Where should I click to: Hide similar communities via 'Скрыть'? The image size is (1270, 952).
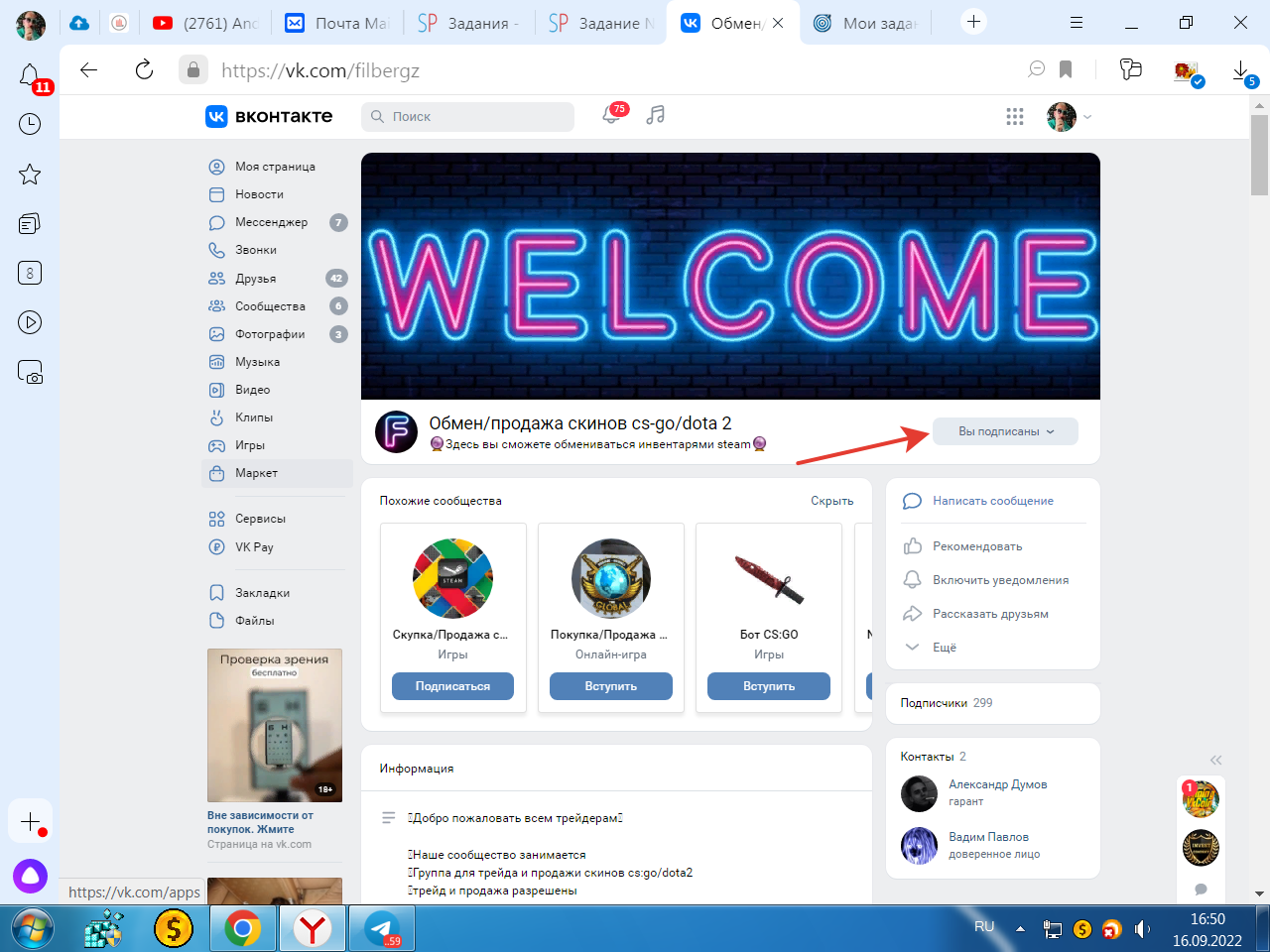(x=832, y=501)
